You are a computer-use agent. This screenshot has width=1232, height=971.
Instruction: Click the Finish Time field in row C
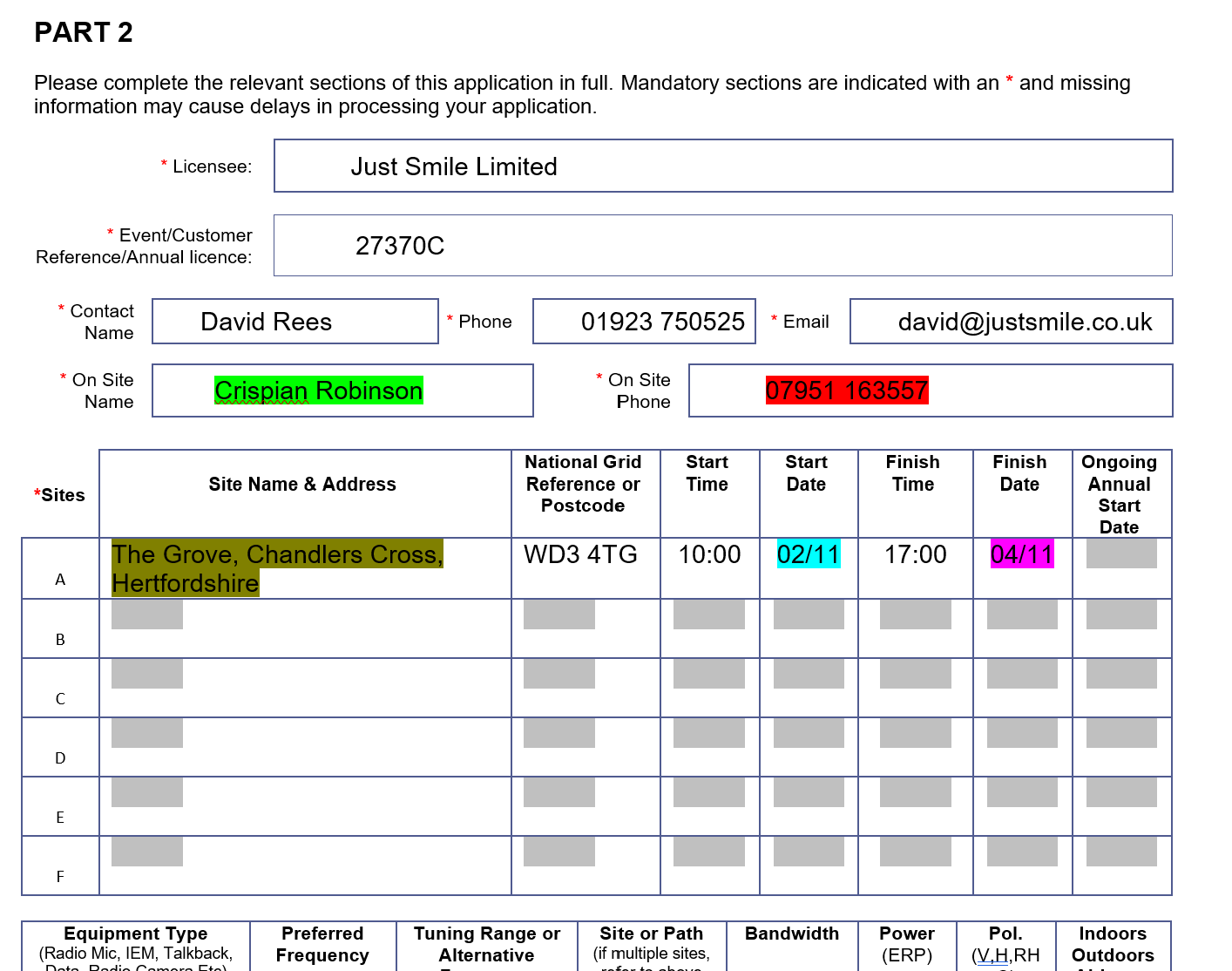coord(916,674)
